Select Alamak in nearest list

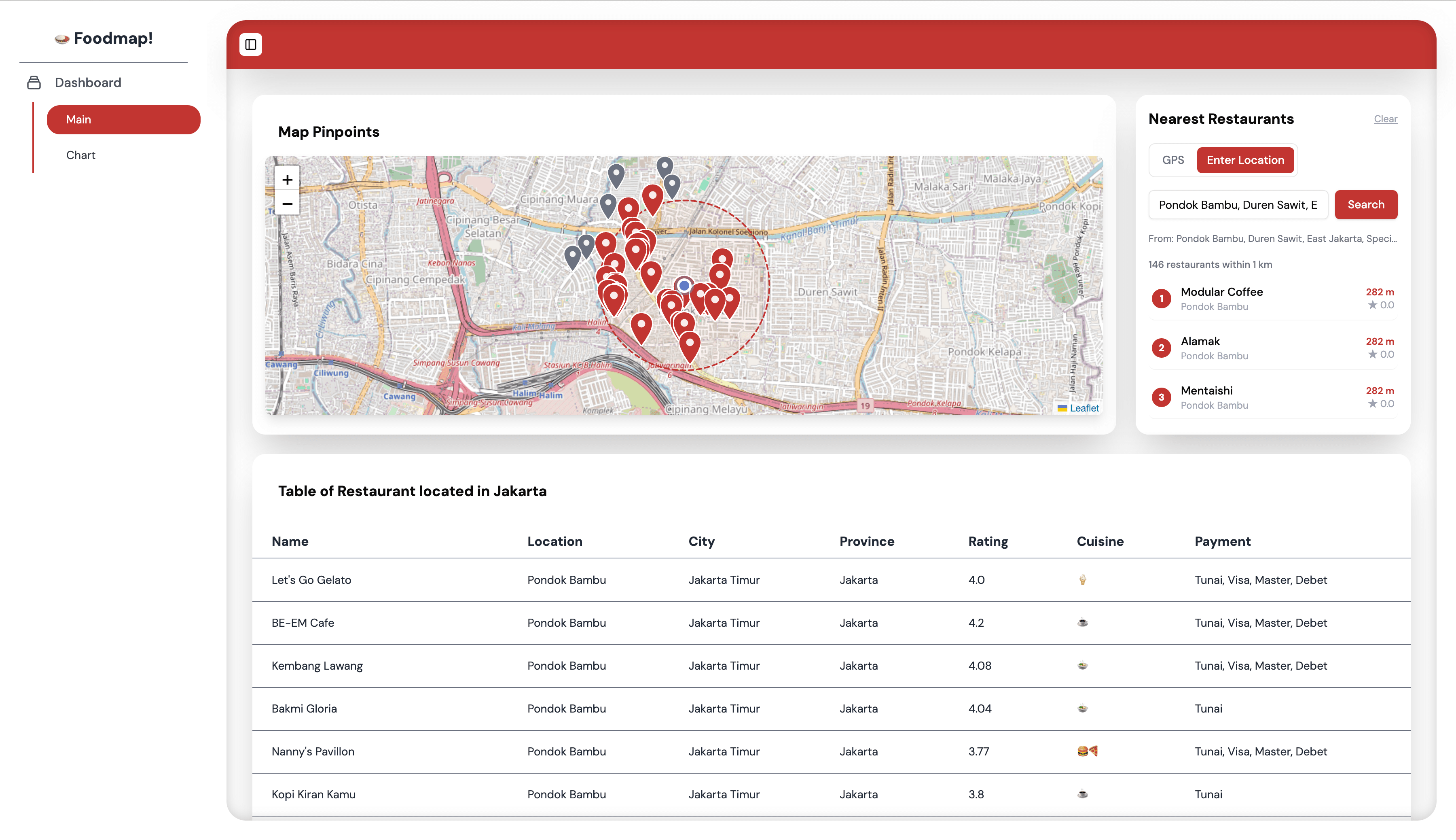pyautogui.click(x=1273, y=348)
